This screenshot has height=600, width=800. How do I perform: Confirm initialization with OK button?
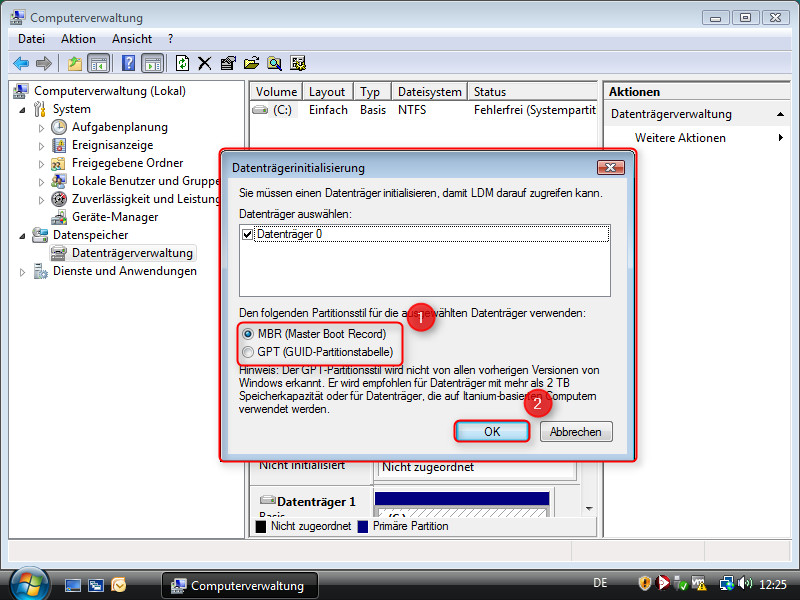coord(492,432)
